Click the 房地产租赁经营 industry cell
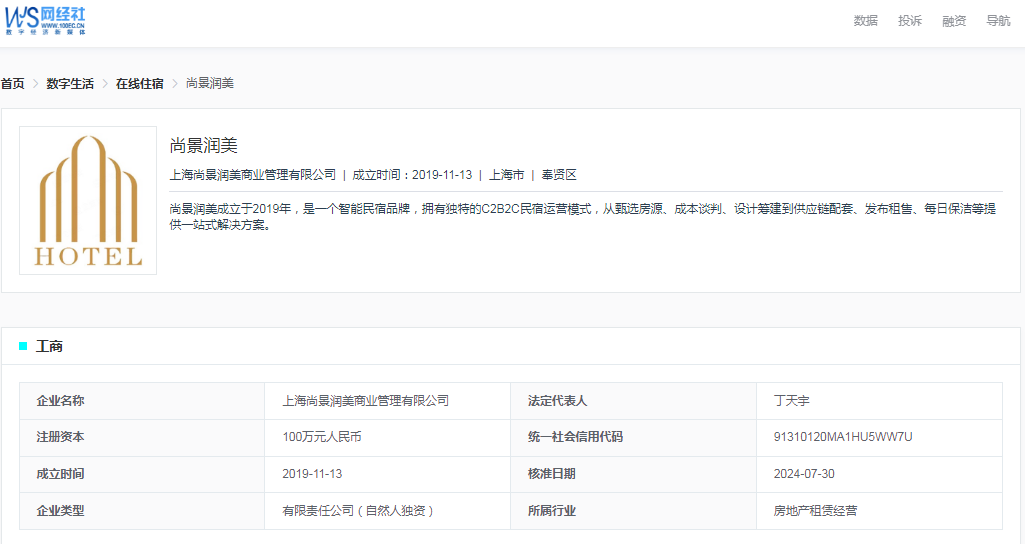1025x544 pixels. (x=815, y=511)
